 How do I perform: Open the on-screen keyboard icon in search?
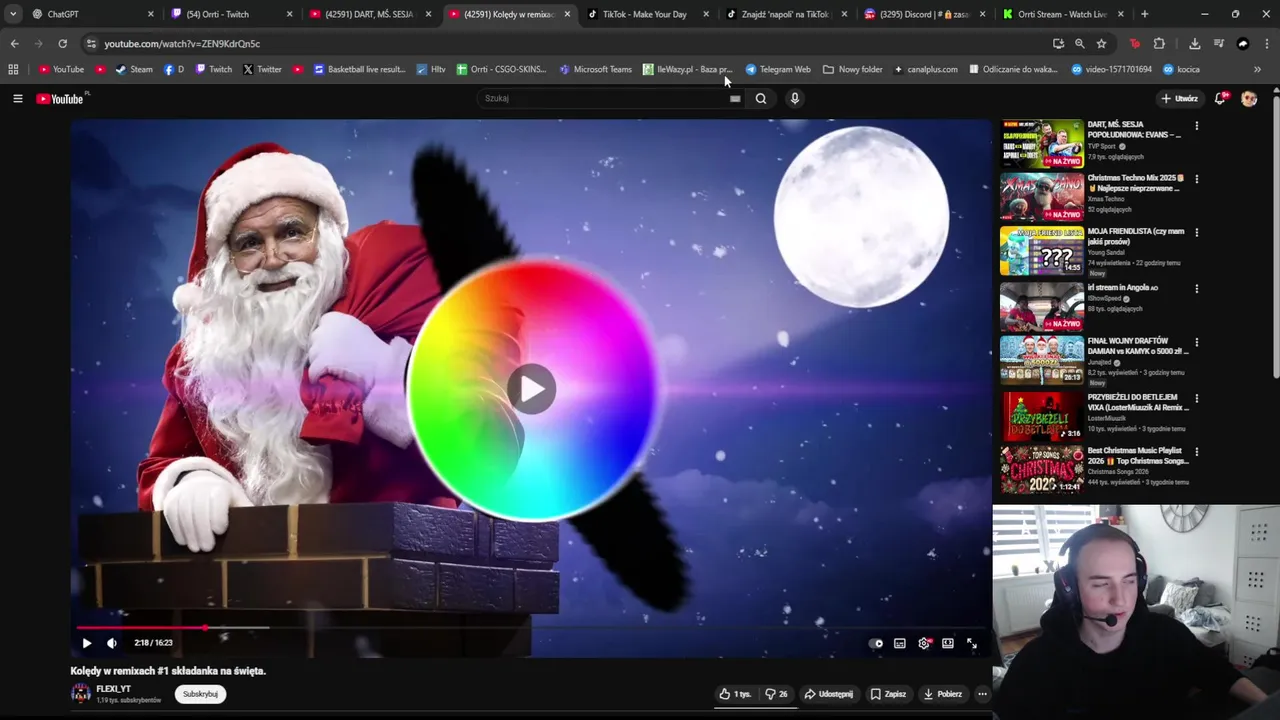pos(735,98)
